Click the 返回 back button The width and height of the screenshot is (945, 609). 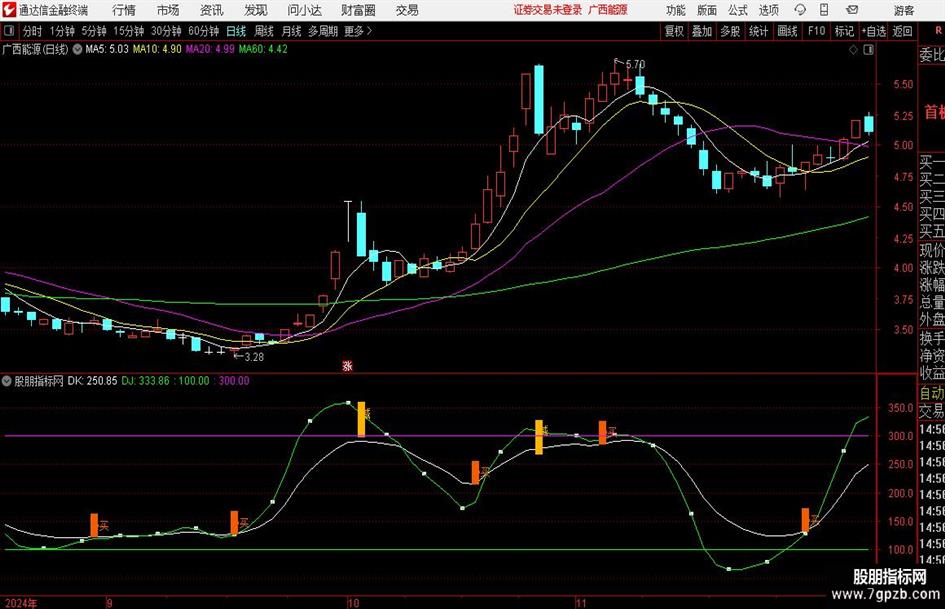[902, 31]
